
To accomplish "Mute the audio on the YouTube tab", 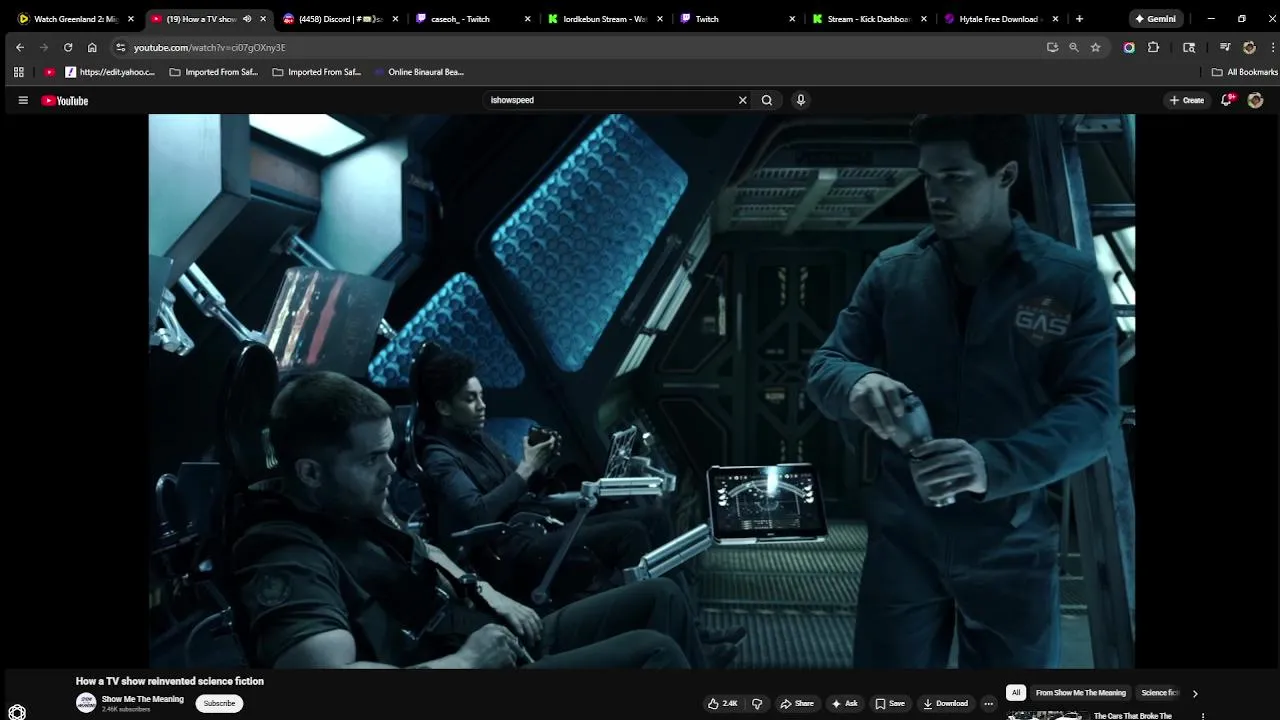I will 247,19.
